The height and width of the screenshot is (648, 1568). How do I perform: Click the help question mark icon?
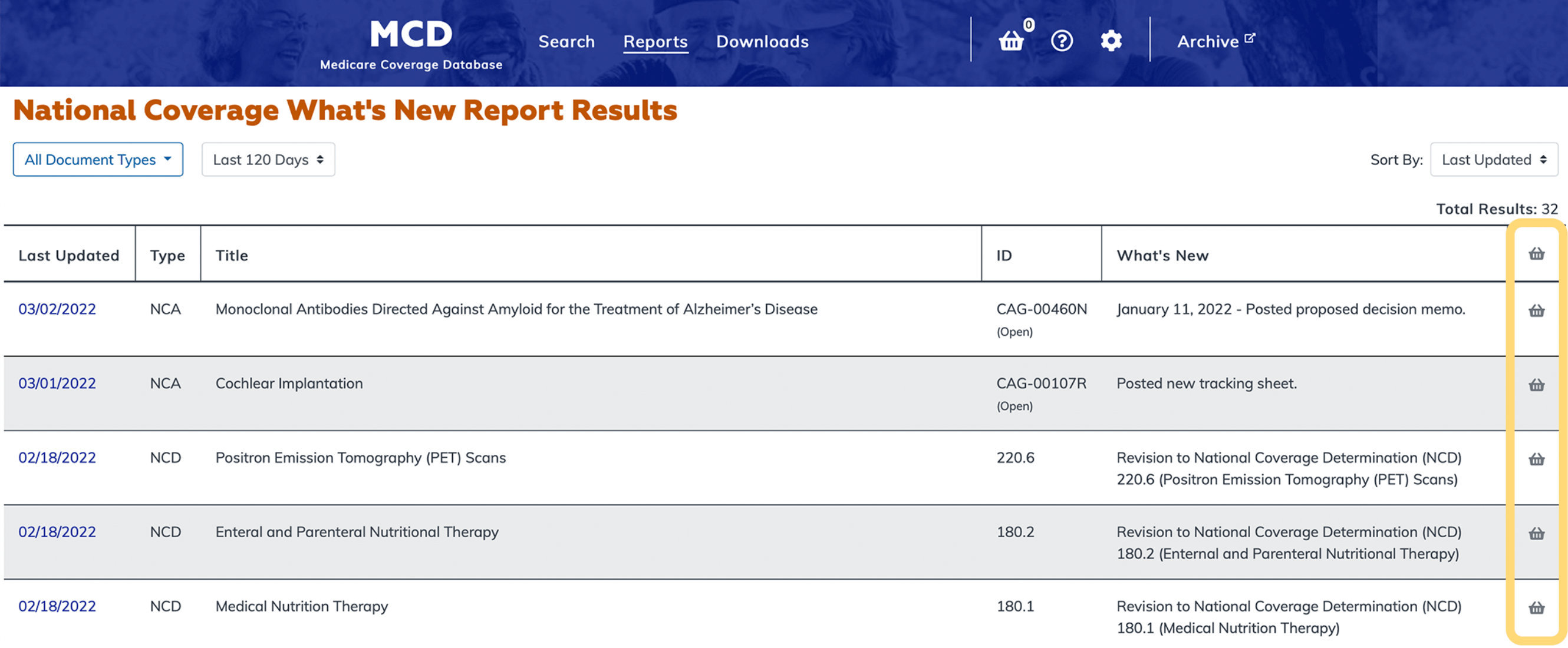pyautogui.click(x=1062, y=41)
